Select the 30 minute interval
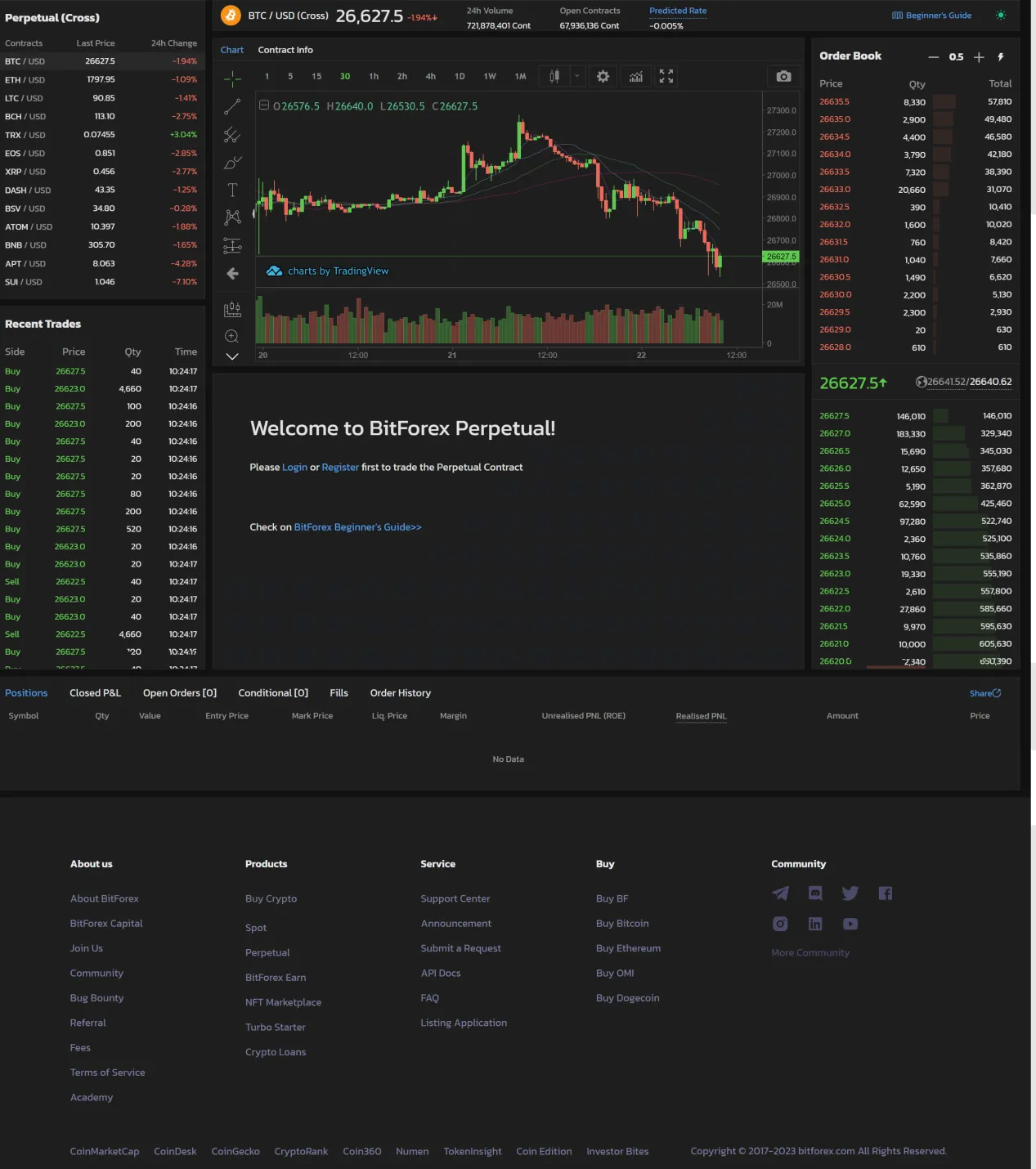The width and height of the screenshot is (1036, 1169). (345, 76)
